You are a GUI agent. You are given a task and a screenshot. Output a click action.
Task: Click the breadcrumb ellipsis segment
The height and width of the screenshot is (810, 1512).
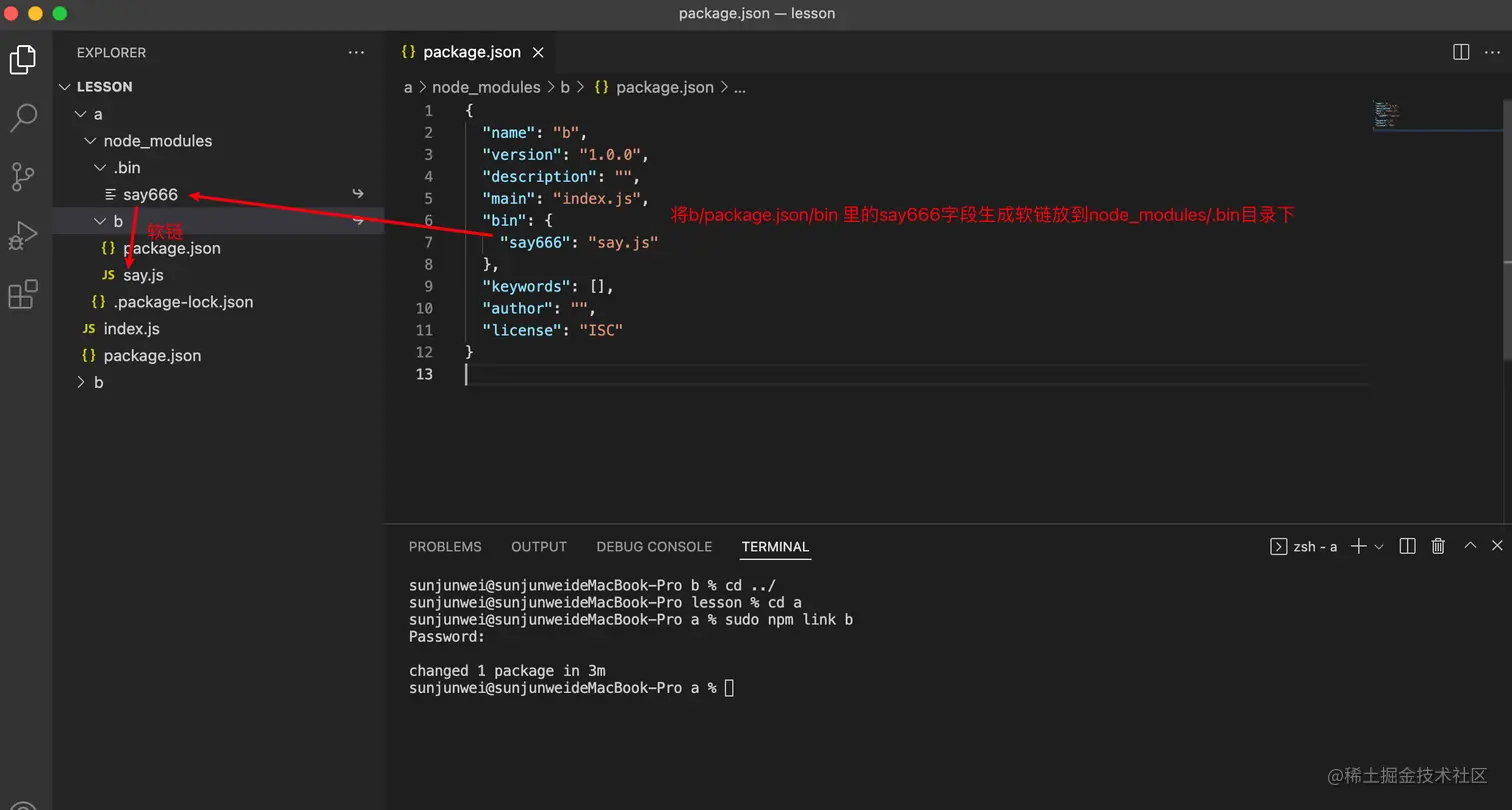coord(740,87)
